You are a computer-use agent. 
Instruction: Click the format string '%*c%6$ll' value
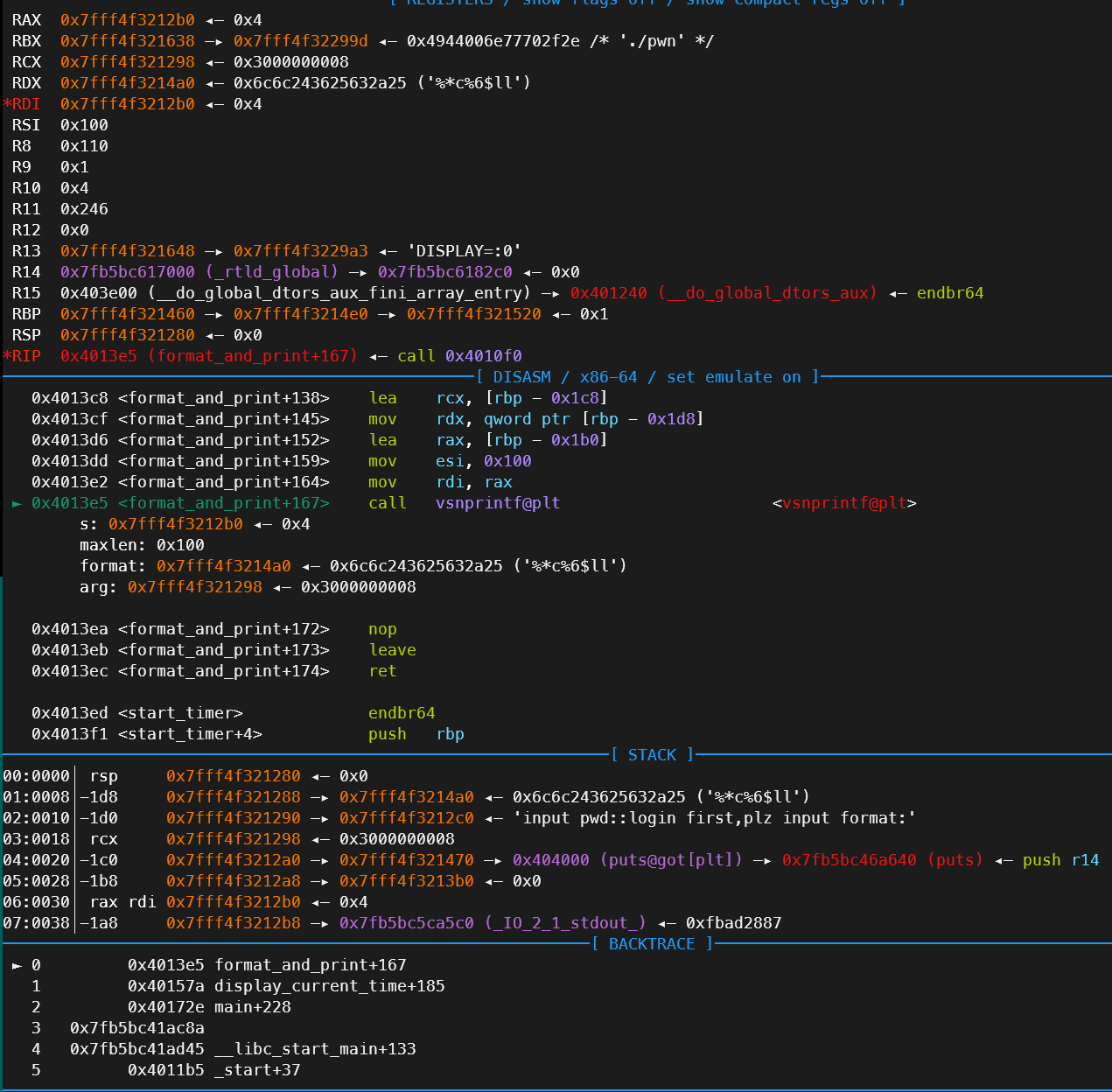coord(564,566)
